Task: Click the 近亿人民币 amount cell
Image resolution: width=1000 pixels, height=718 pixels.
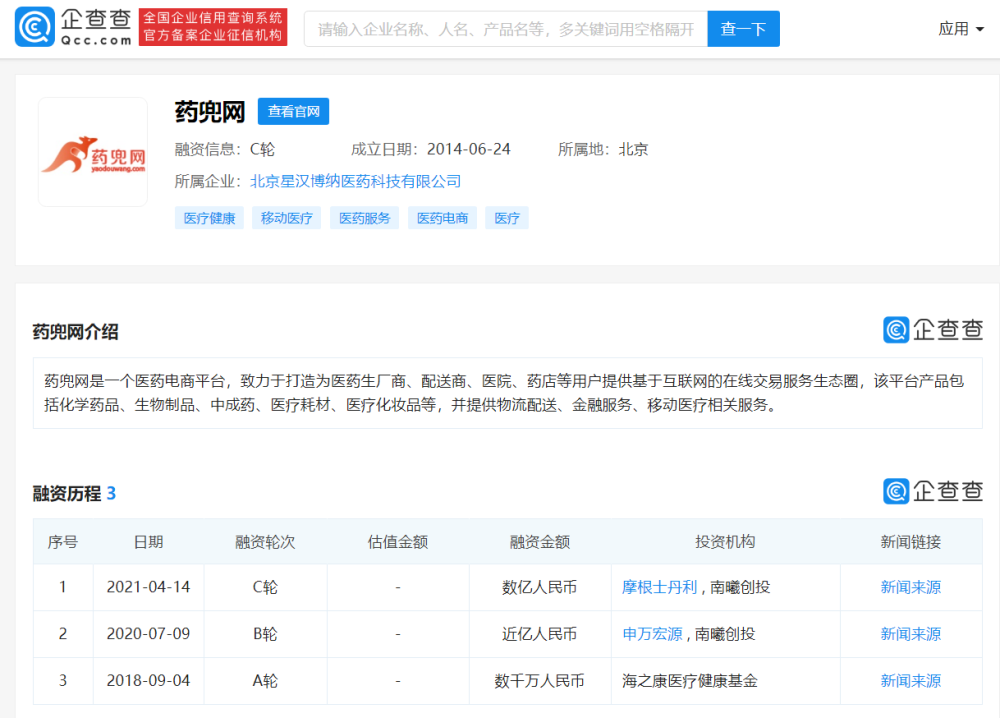Action: (540, 634)
